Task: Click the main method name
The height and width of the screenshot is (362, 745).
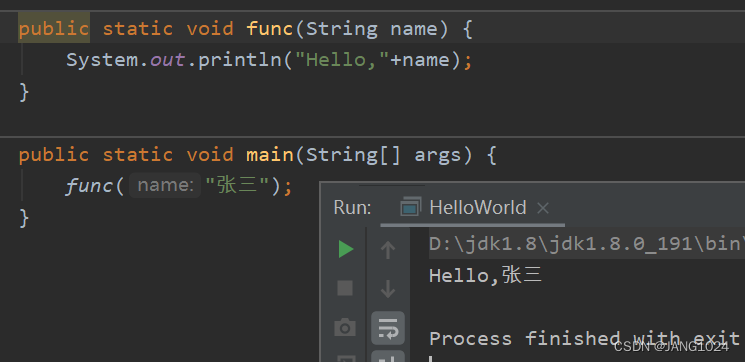Action: click(x=270, y=155)
